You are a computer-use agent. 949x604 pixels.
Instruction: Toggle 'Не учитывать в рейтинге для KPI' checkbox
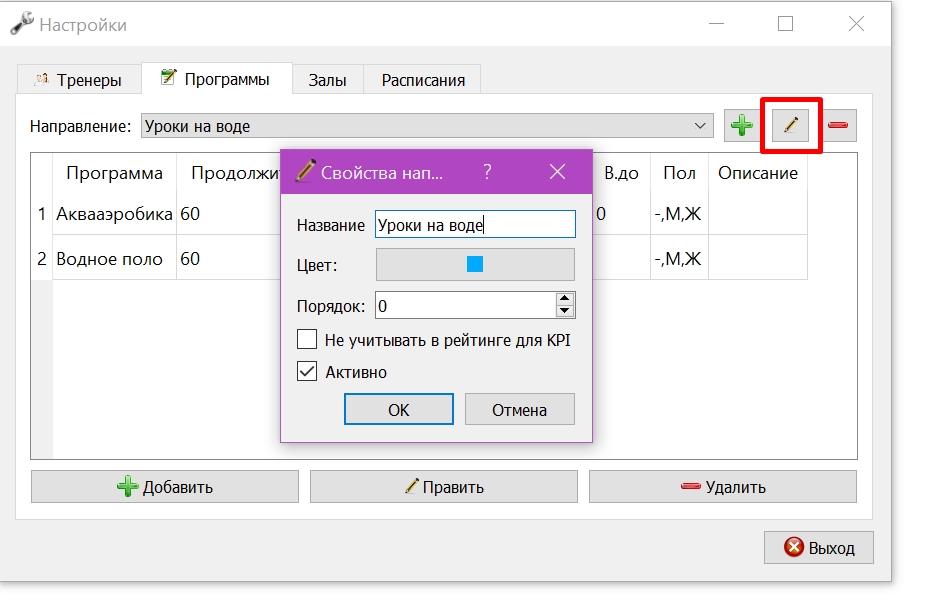click(x=307, y=340)
